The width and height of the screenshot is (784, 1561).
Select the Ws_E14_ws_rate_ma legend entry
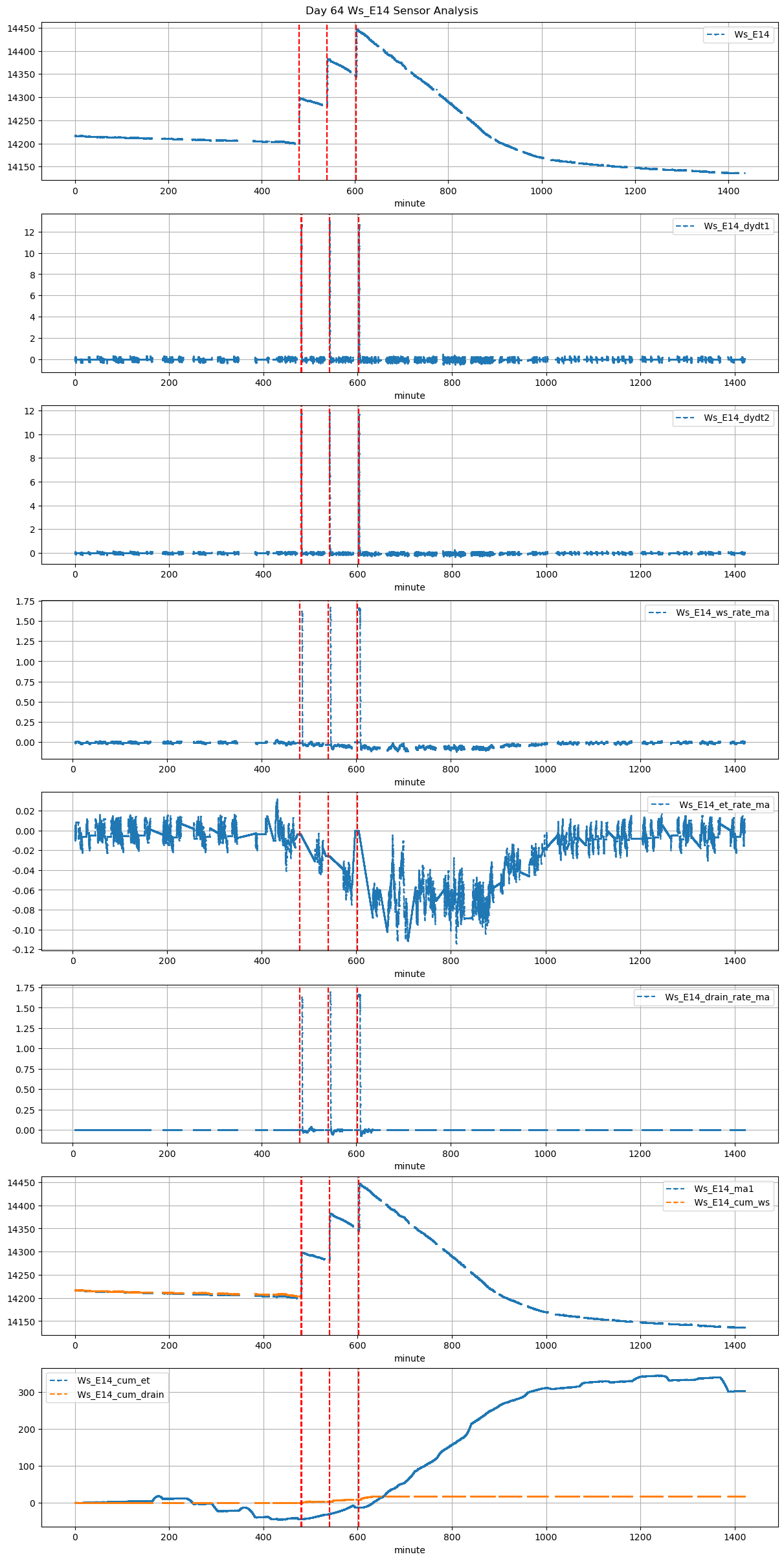click(722, 613)
